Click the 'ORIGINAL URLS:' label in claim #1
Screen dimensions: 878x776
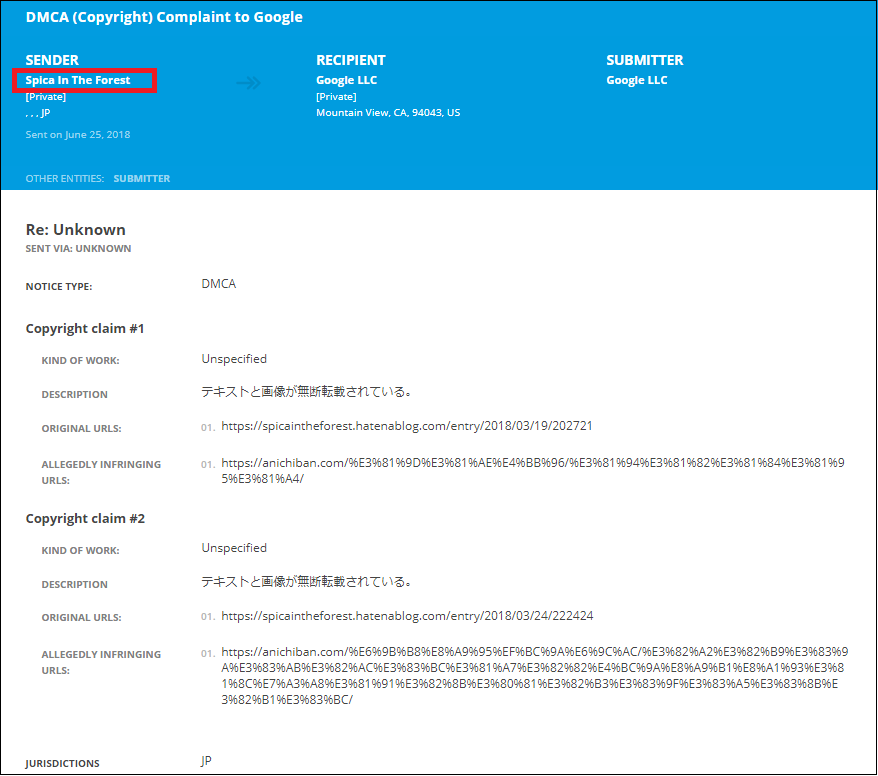[x=81, y=428]
